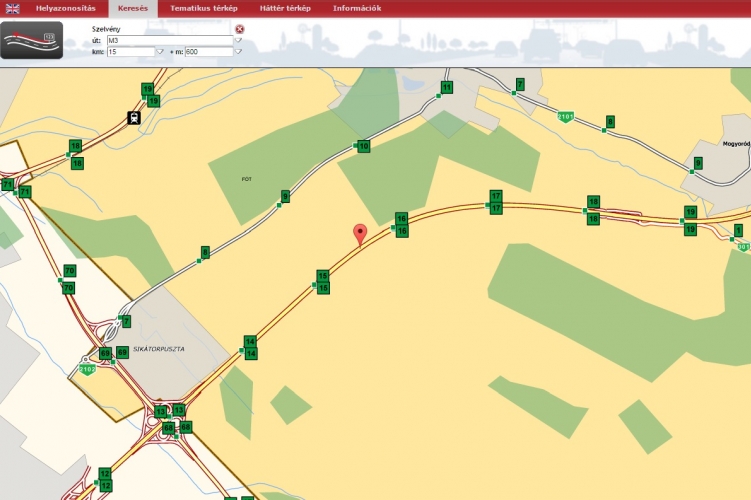The width and height of the screenshot is (751, 500).
Task: Expand the út road dropdown
Action: tap(239, 41)
